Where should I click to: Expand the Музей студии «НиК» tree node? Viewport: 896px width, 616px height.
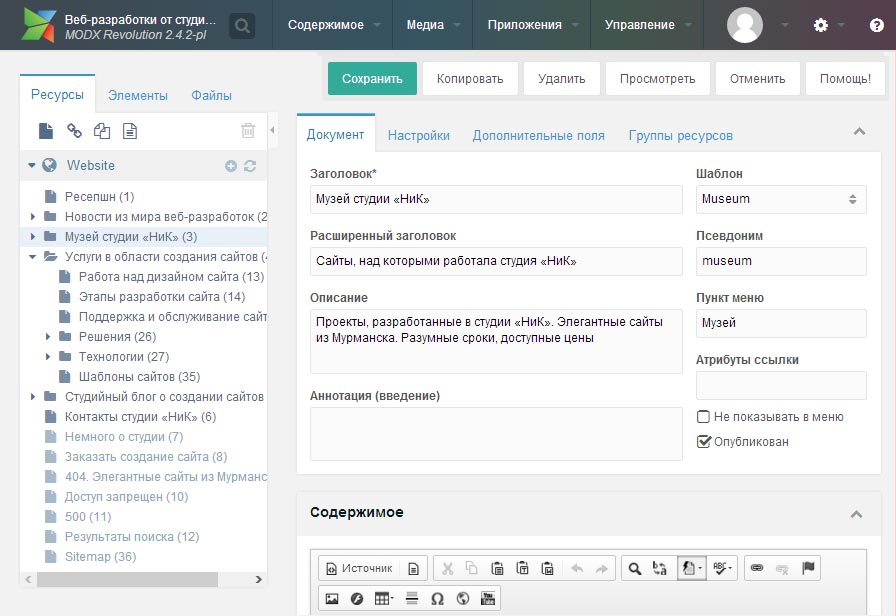point(33,237)
